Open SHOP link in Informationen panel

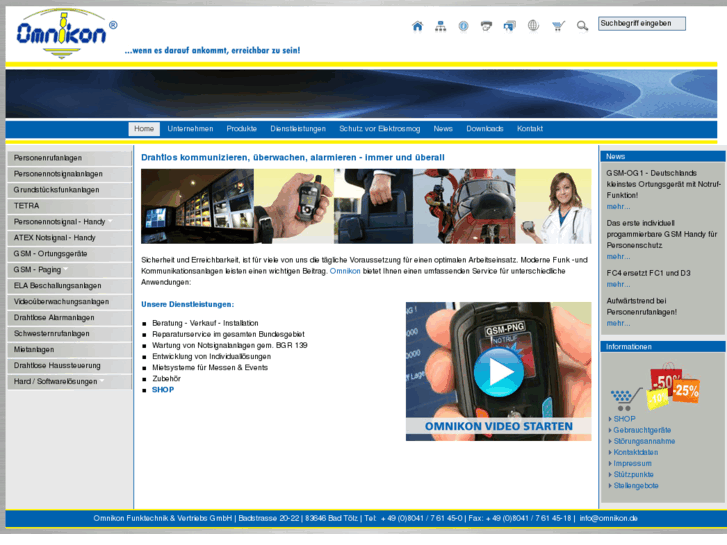[x=624, y=419]
